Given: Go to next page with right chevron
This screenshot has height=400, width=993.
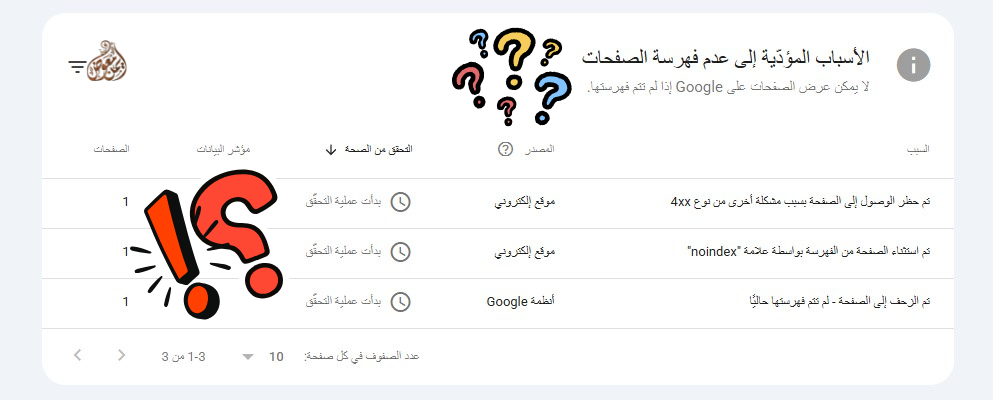Looking at the screenshot, I should tap(121, 355).
